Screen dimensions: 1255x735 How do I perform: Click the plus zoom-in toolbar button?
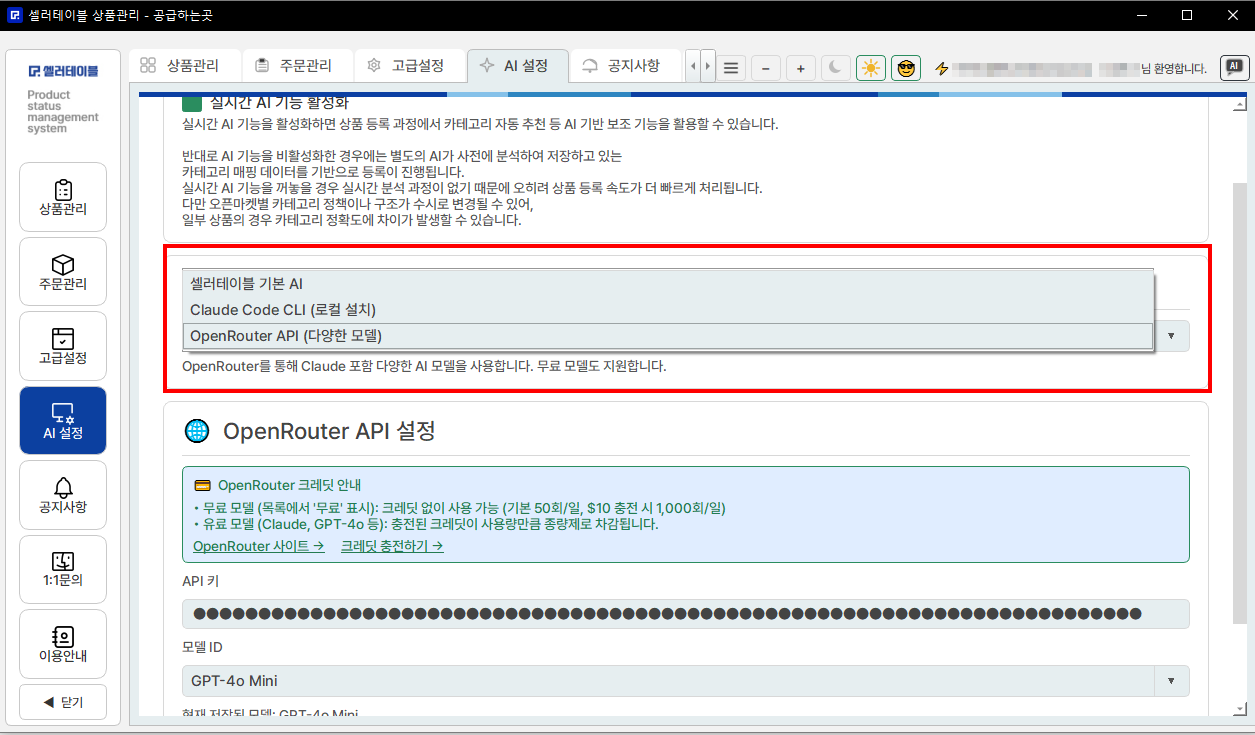pos(801,68)
